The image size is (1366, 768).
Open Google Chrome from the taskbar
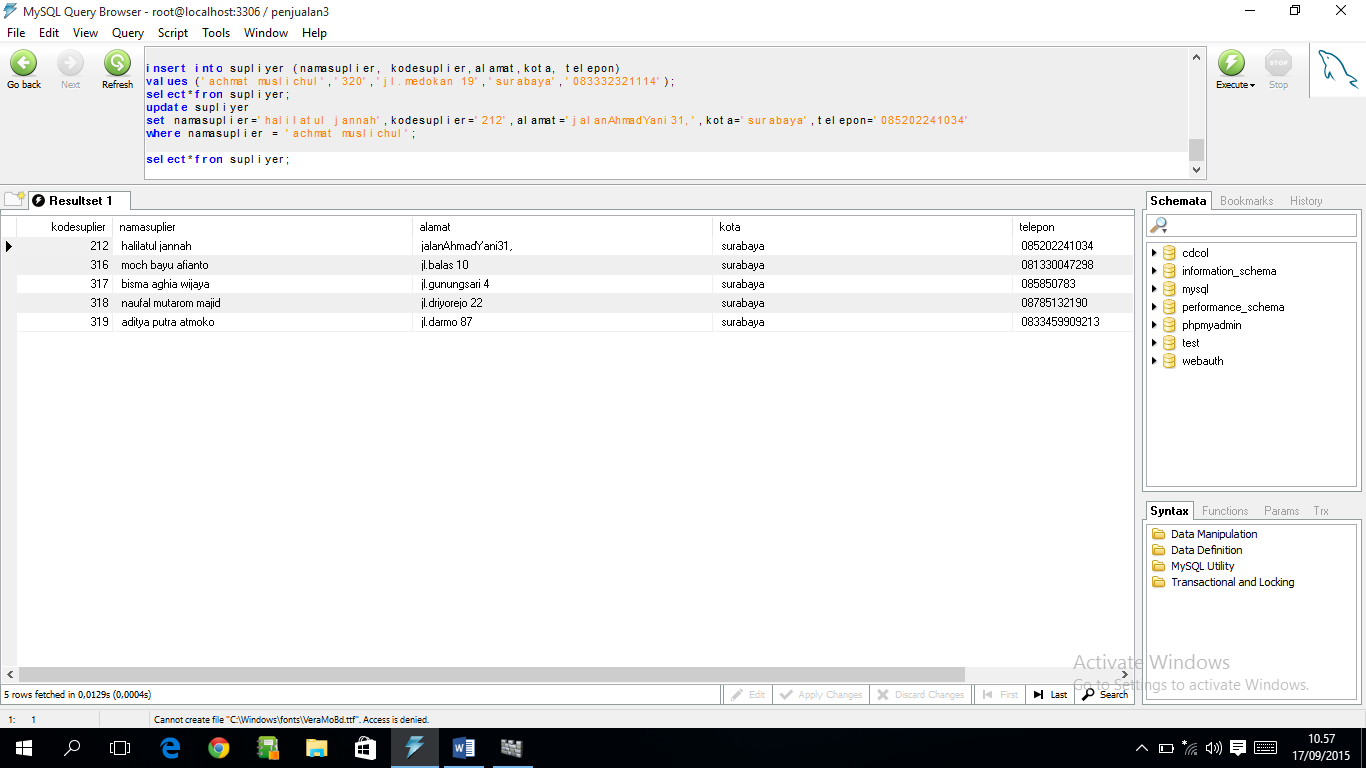point(218,747)
